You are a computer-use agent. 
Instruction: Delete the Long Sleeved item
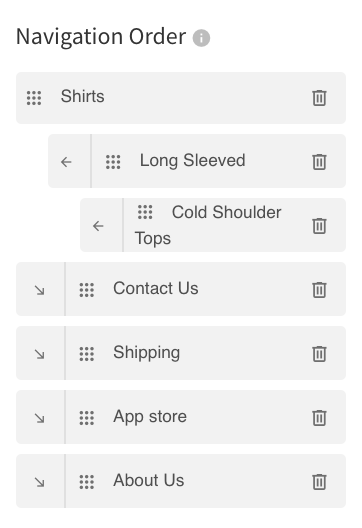pos(319,162)
